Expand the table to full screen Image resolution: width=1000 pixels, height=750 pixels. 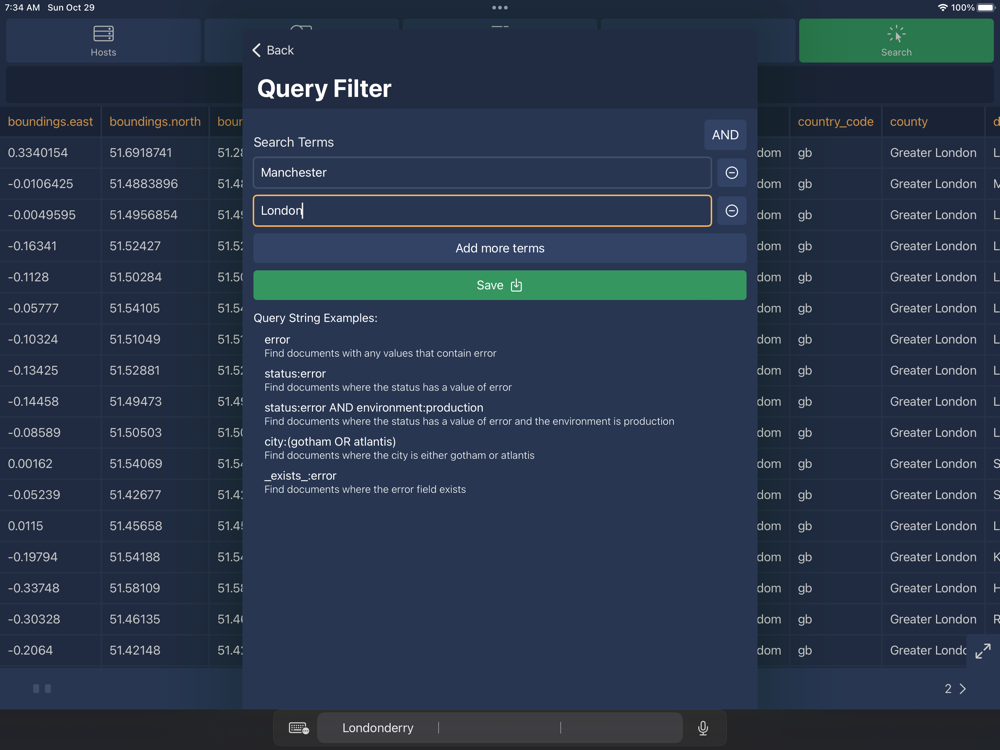pyautogui.click(x=983, y=651)
